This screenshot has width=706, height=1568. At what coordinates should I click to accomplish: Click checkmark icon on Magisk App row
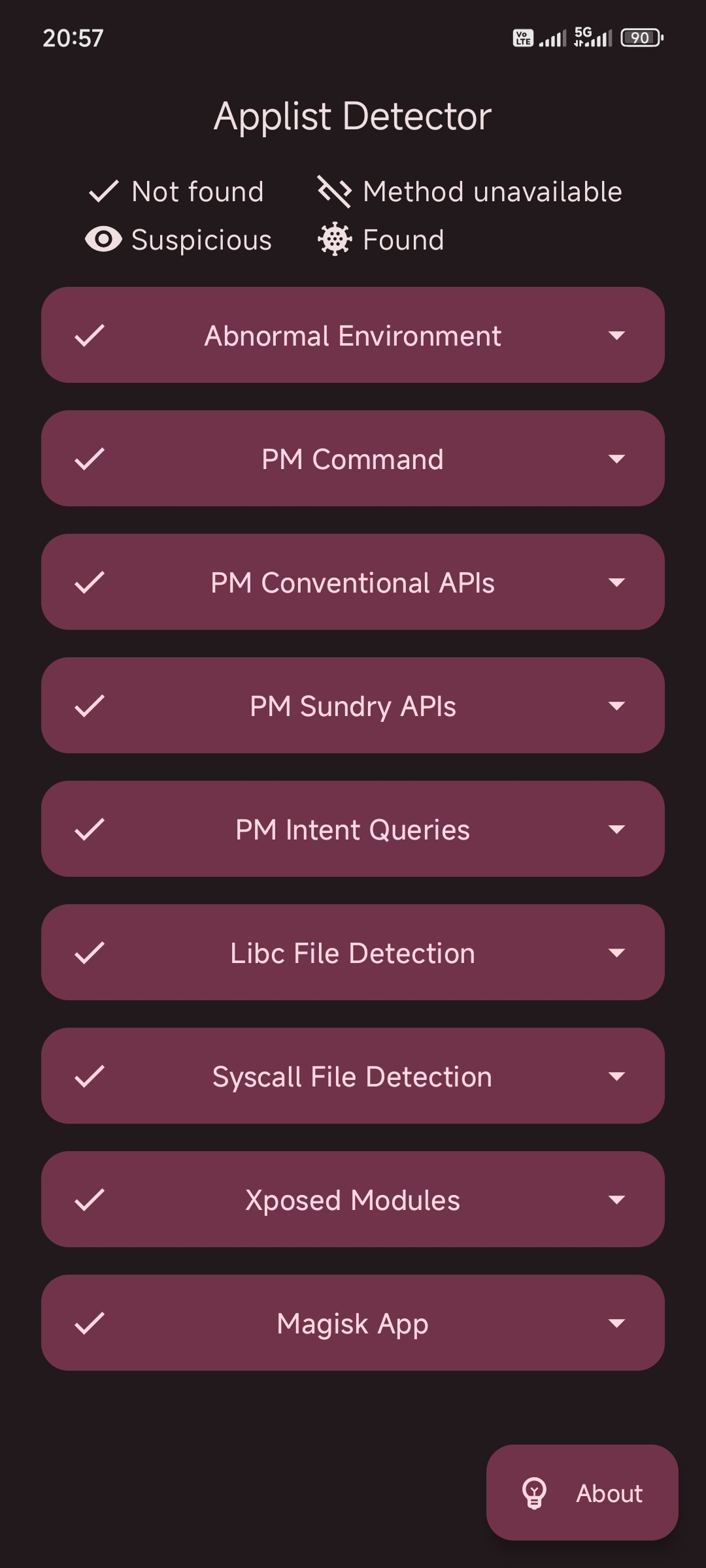[x=90, y=1323]
